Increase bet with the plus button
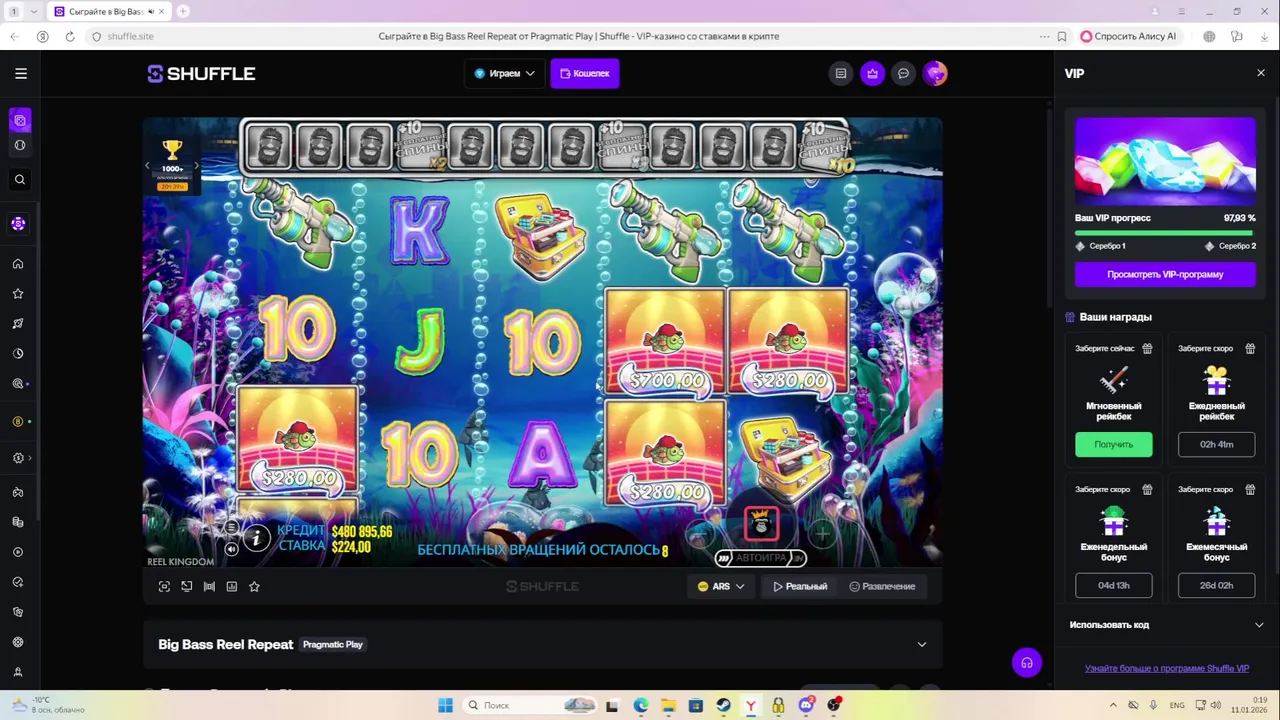Screen dimensions: 1280x720 pyautogui.click(x=821, y=534)
